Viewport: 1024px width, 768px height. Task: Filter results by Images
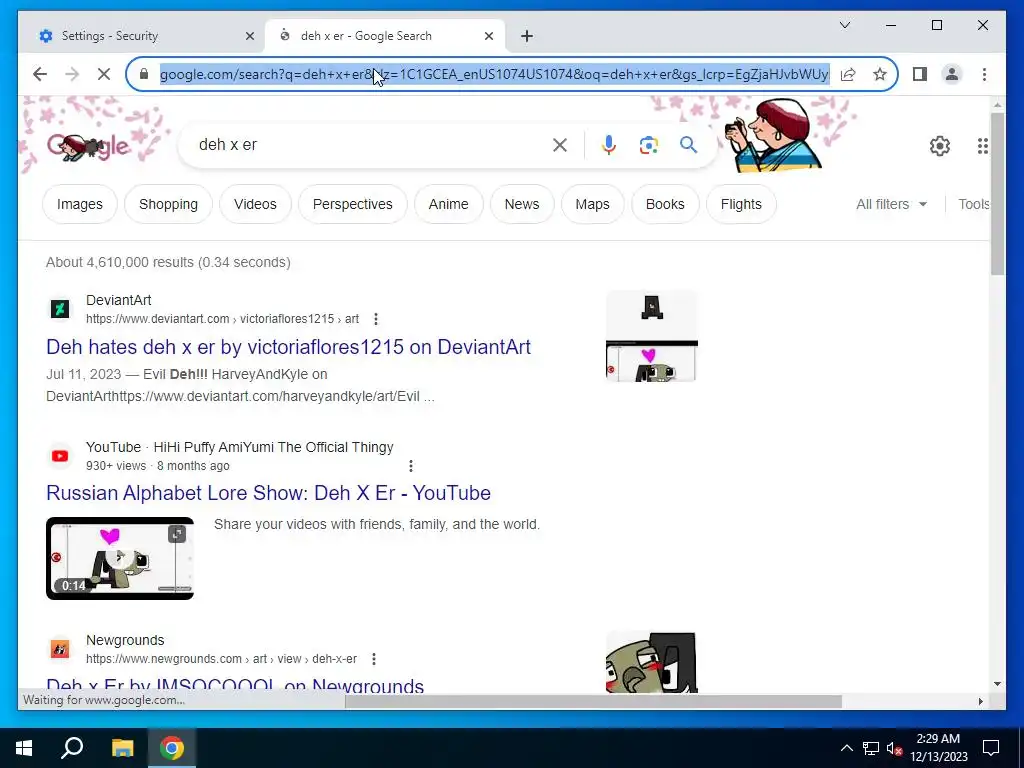pyautogui.click(x=80, y=204)
